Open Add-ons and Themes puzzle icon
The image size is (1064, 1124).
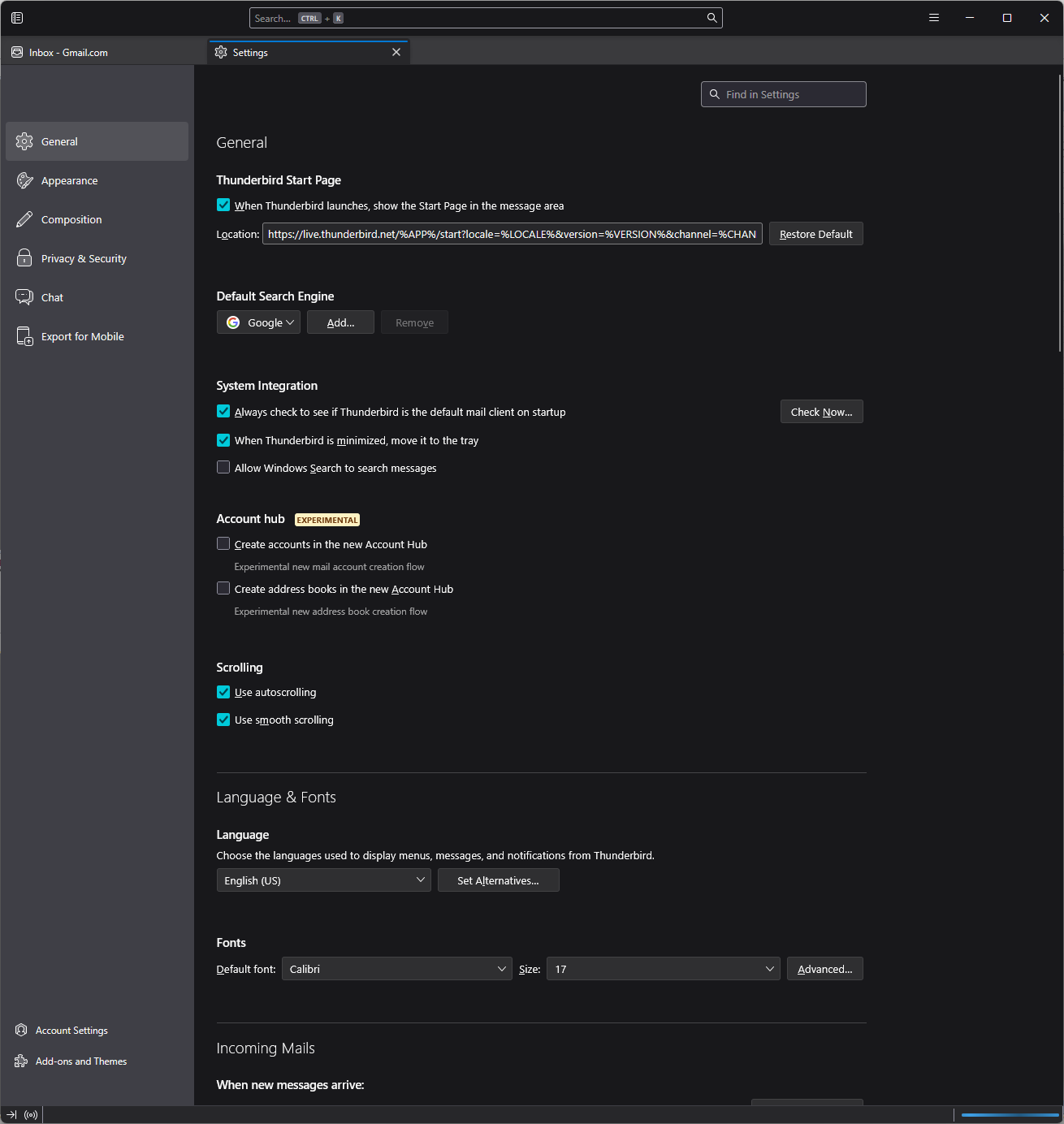pos(21,1061)
